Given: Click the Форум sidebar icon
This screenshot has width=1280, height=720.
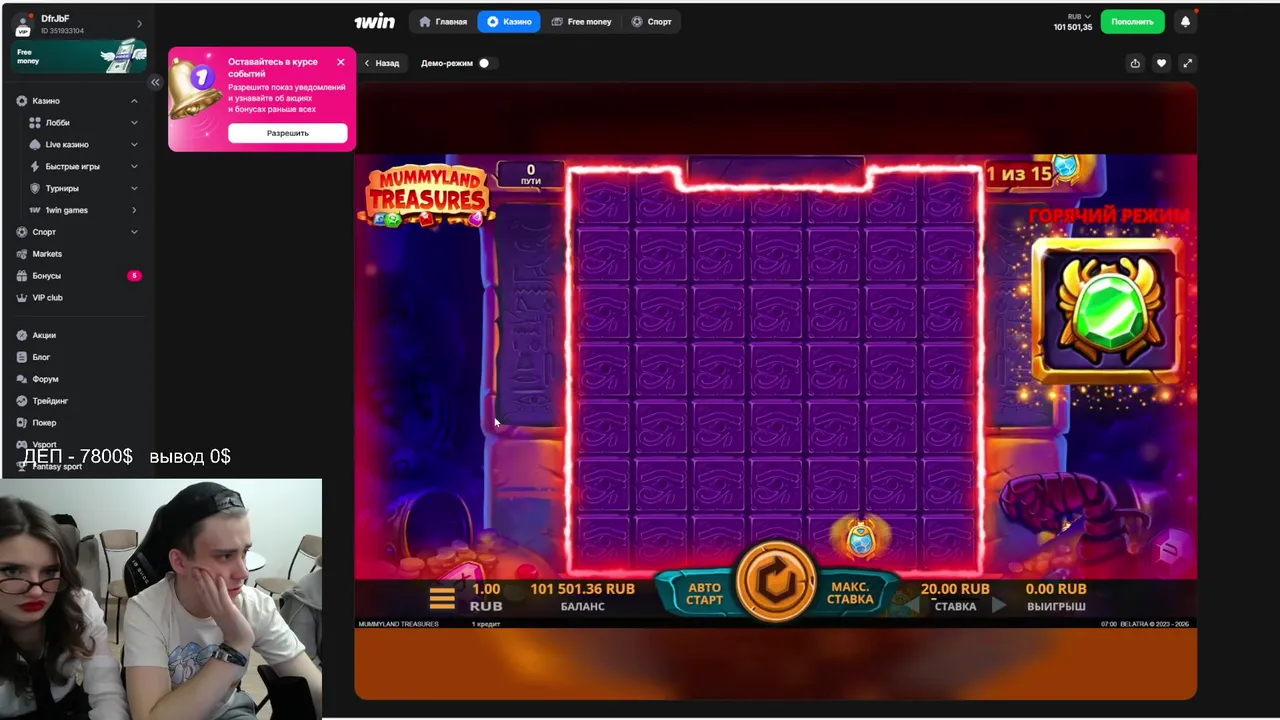Looking at the screenshot, I should (x=22, y=379).
